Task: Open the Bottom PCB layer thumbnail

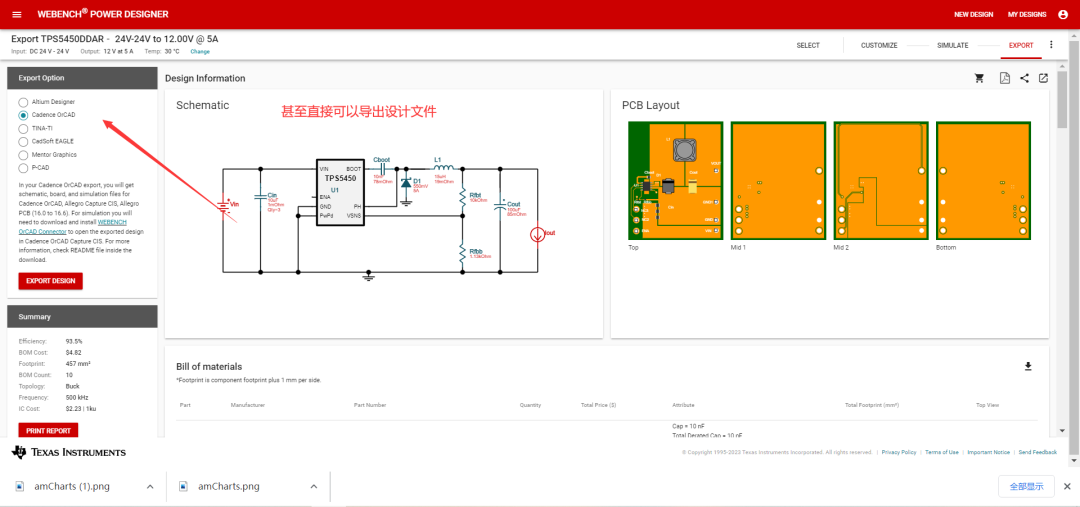Action: coord(984,180)
